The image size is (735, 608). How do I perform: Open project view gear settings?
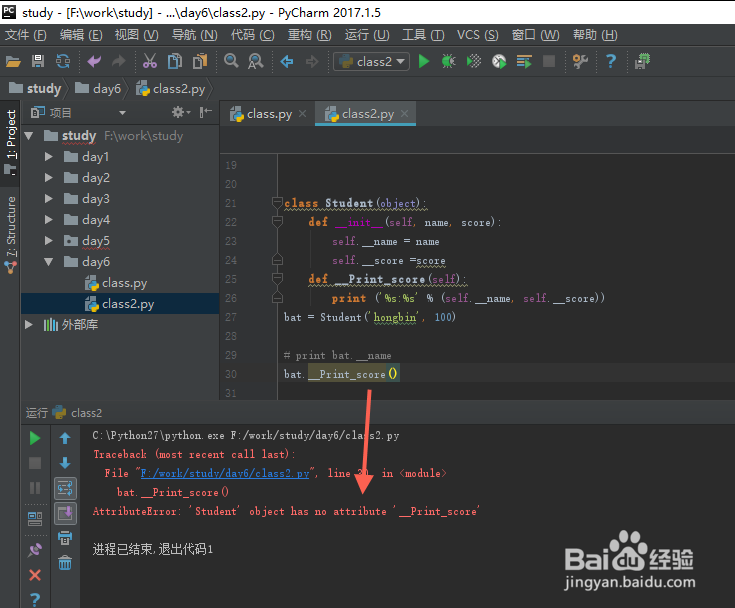coord(178,113)
